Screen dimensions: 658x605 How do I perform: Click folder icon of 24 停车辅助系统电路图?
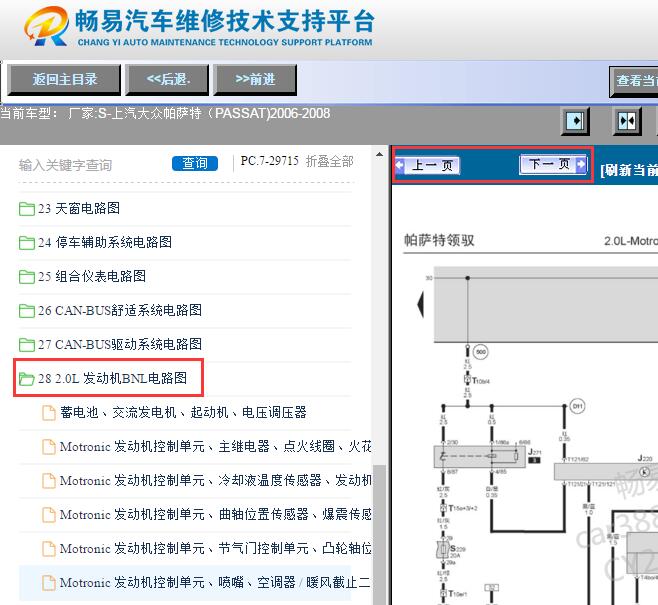(27, 243)
